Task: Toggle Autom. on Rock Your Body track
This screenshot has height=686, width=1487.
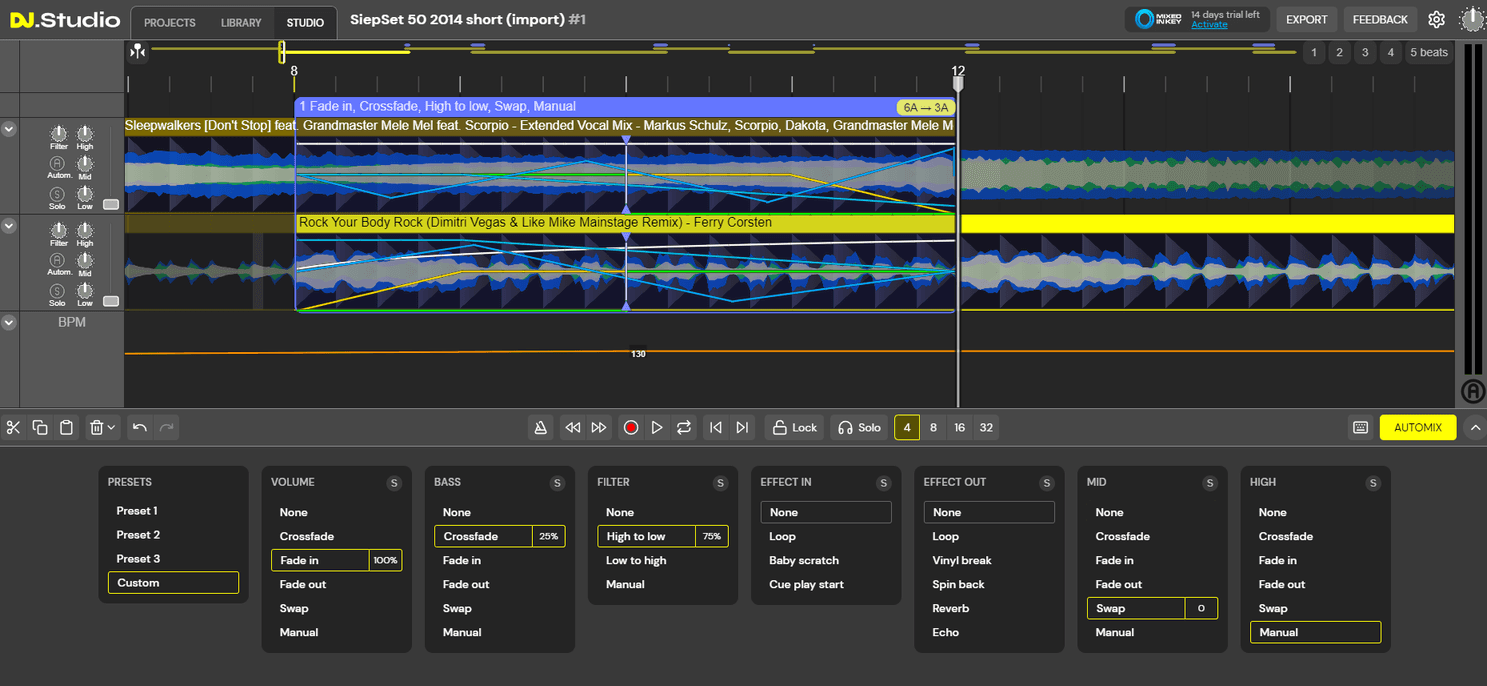Action: 58,260
